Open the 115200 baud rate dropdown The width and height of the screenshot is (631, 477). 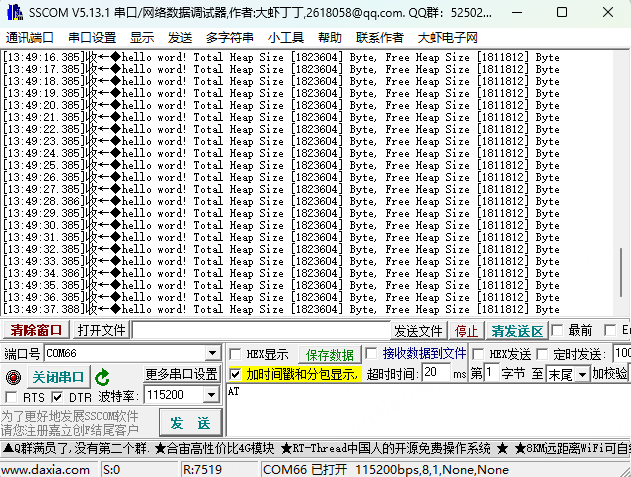click(211, 395)
